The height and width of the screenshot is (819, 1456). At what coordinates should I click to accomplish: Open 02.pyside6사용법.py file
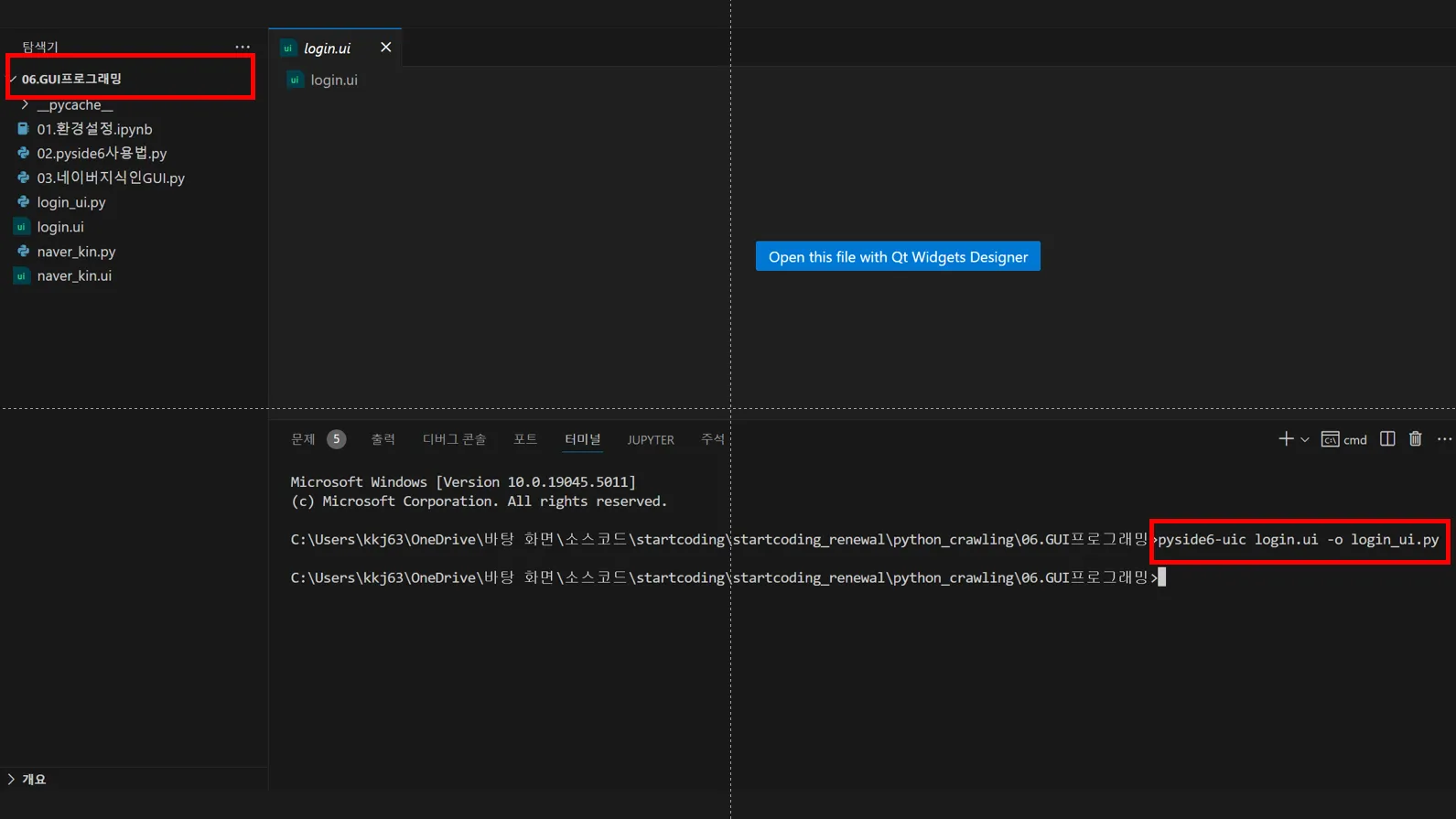102,153
